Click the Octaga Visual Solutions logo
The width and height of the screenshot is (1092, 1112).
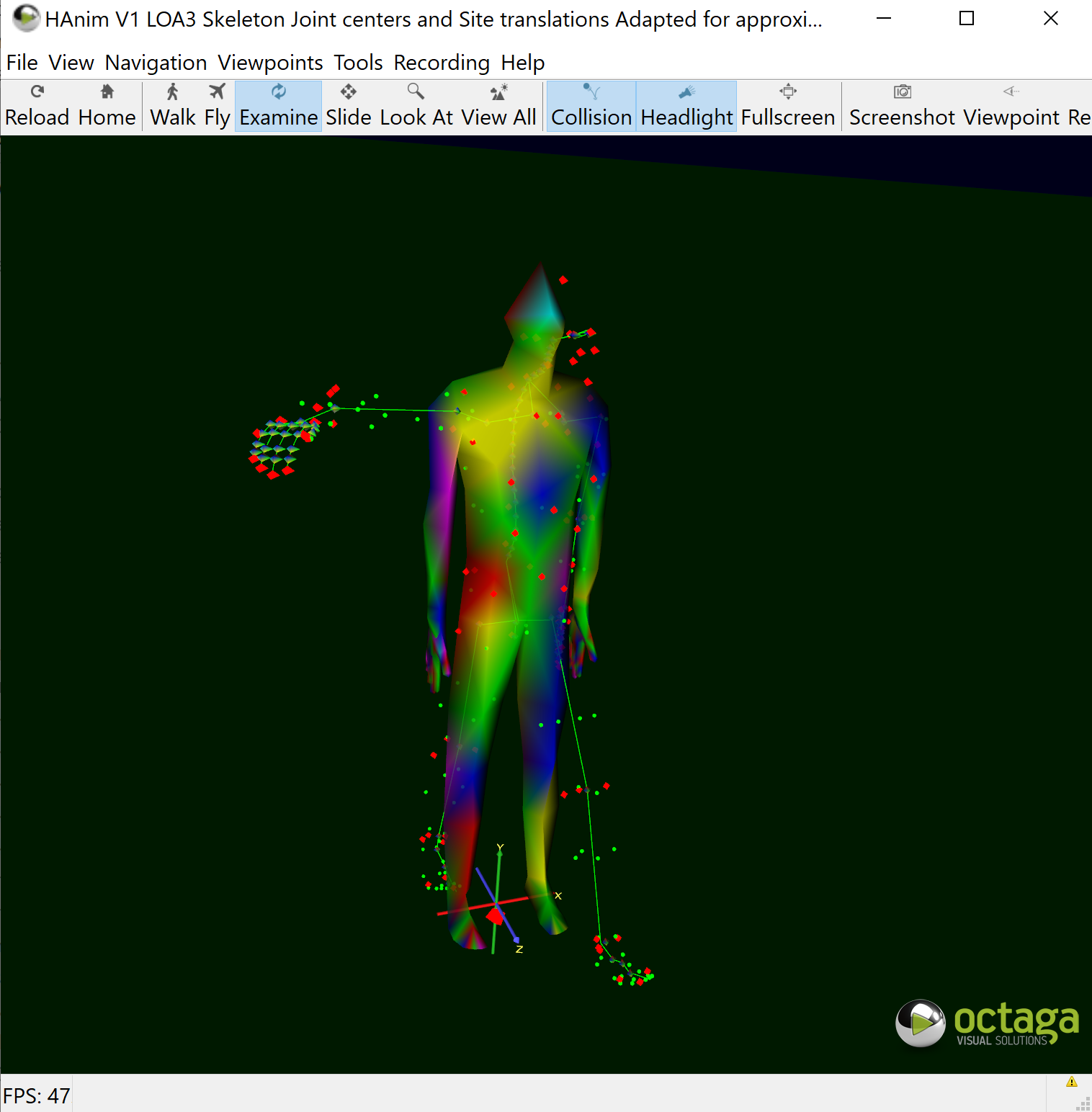987,1023
